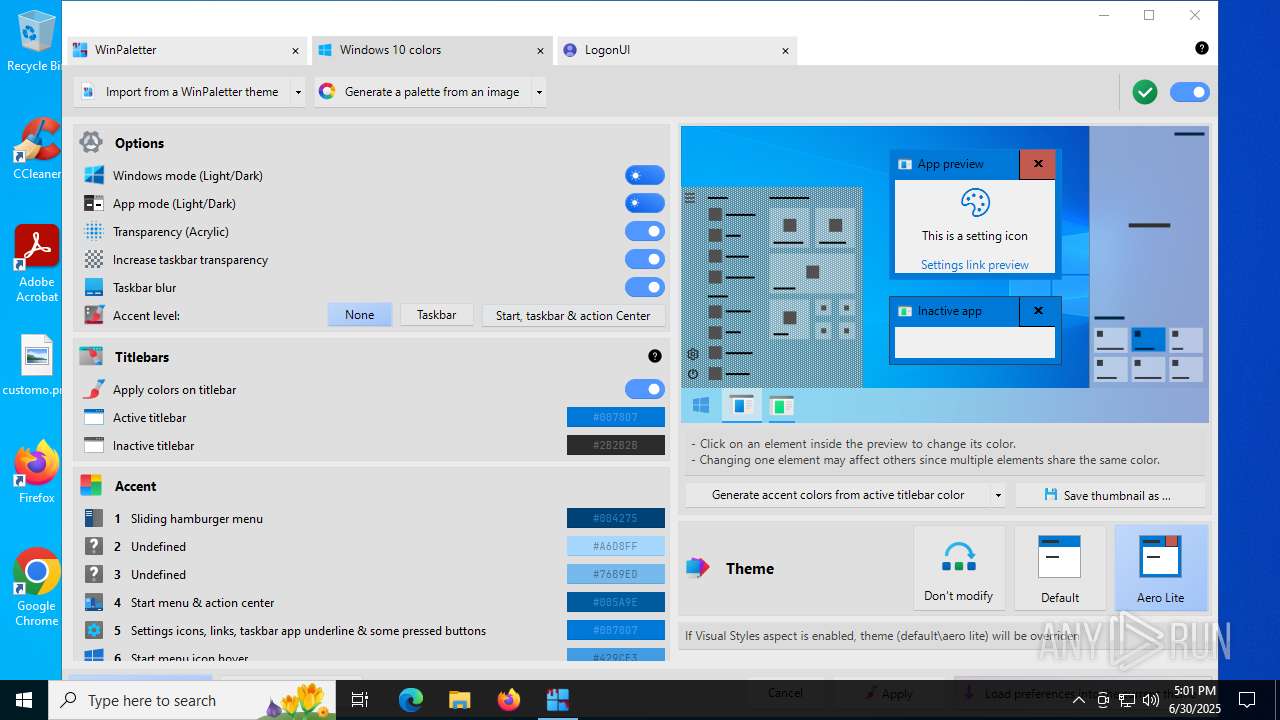Toggle Windows mode Light/Dark switch
The height and width of the screenshot is (720, 1280).
click(x=645, y=175)
